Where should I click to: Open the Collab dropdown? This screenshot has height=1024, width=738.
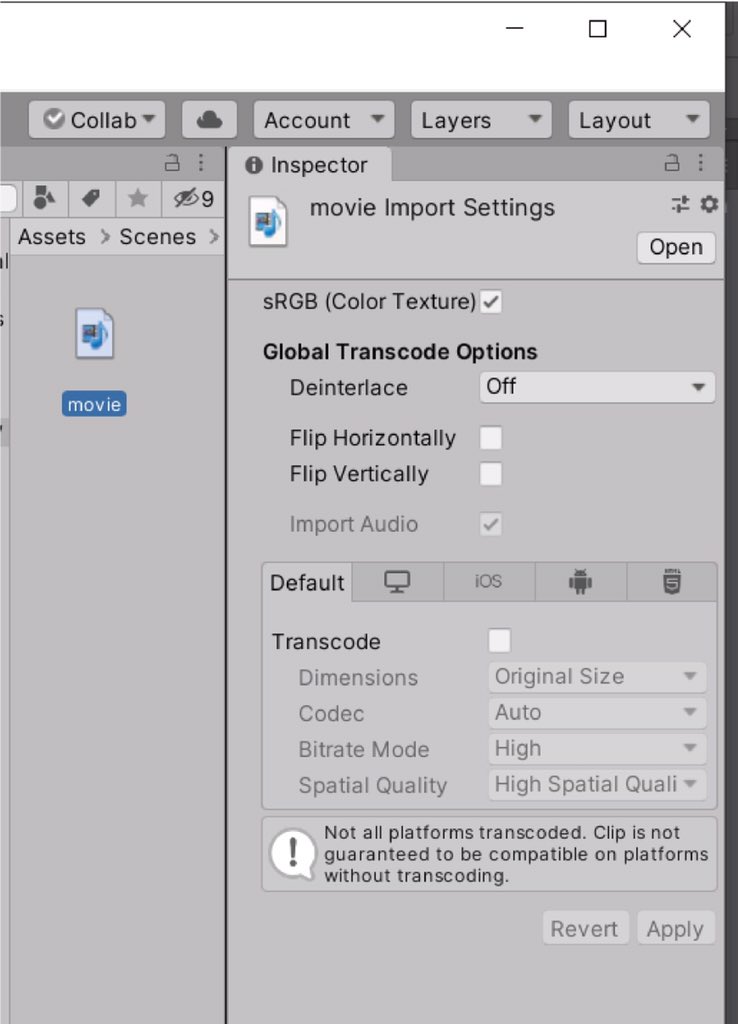click(x=97, y=120)
